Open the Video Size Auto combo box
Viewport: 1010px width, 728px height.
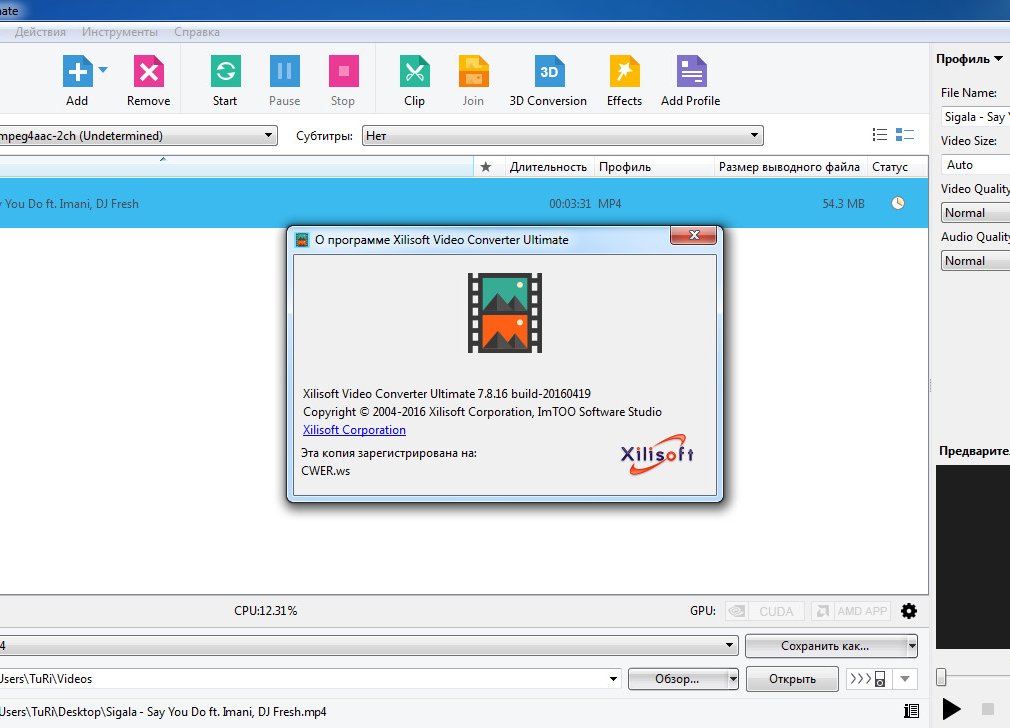[x=975, y=165]
